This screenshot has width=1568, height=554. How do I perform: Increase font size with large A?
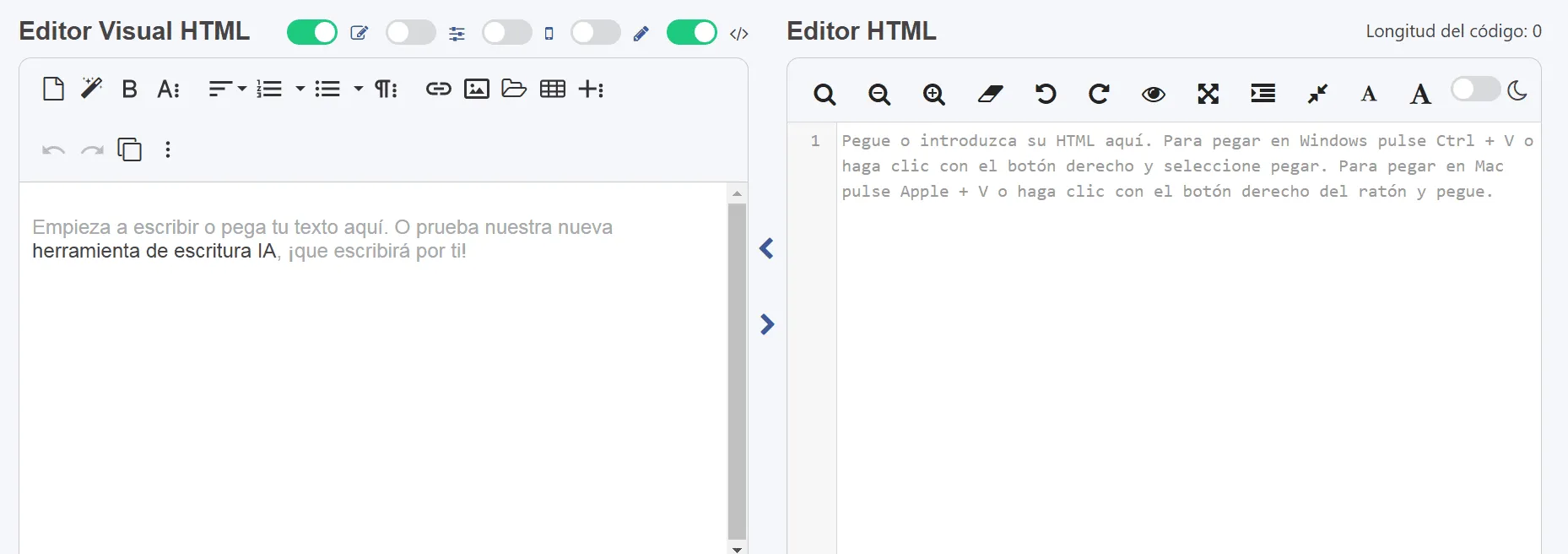click(x=1420, y=94)
